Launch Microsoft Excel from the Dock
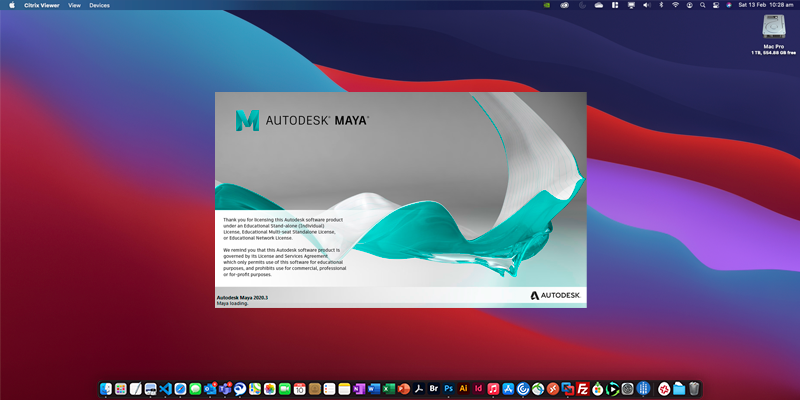 coord(389,389)
